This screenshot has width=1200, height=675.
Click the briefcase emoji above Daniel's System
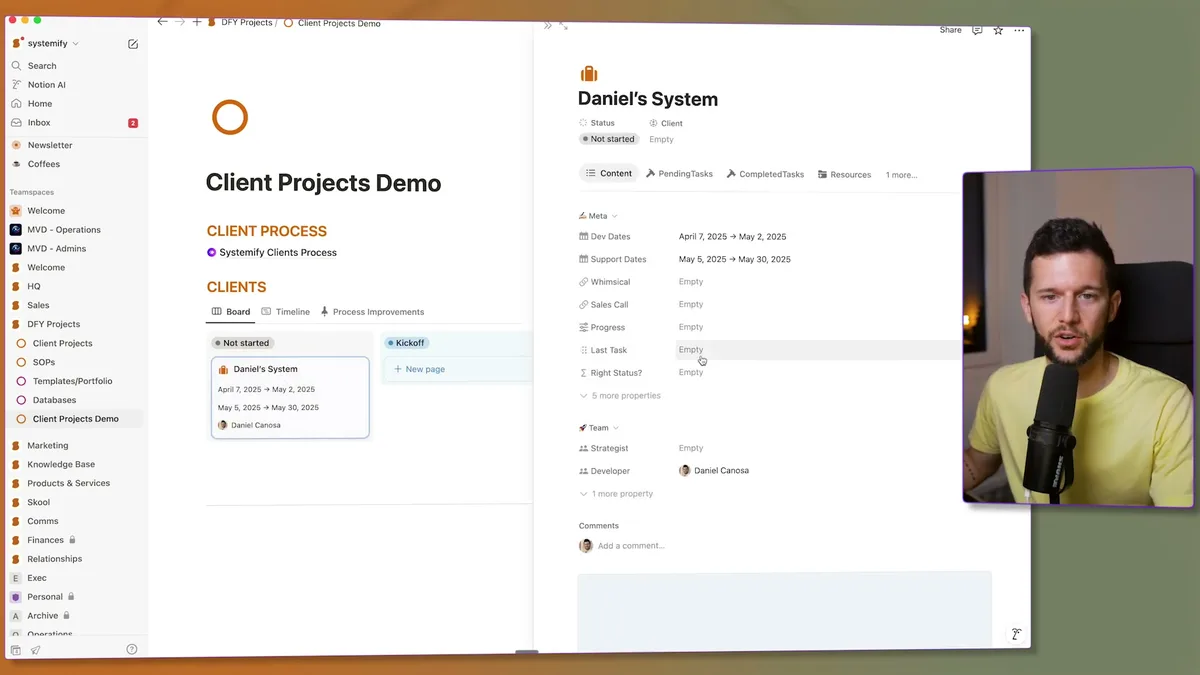(x=589, y=72)
